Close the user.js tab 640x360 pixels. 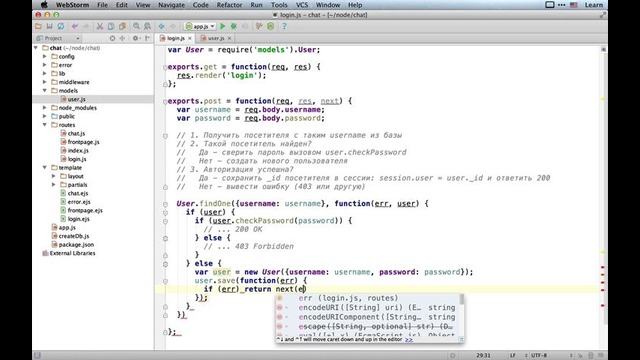coord(229,38)
